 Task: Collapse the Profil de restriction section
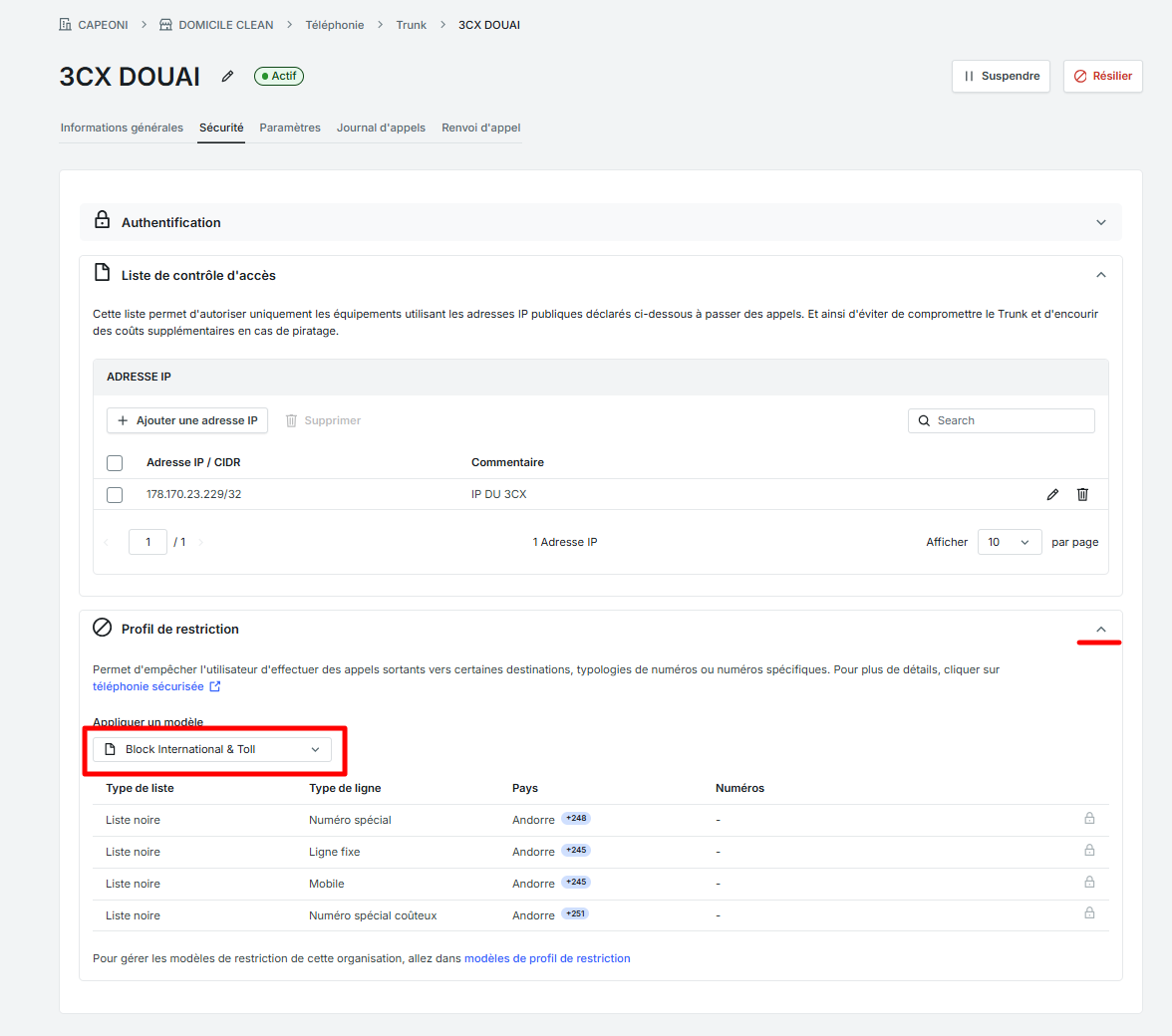point(1101,630)
